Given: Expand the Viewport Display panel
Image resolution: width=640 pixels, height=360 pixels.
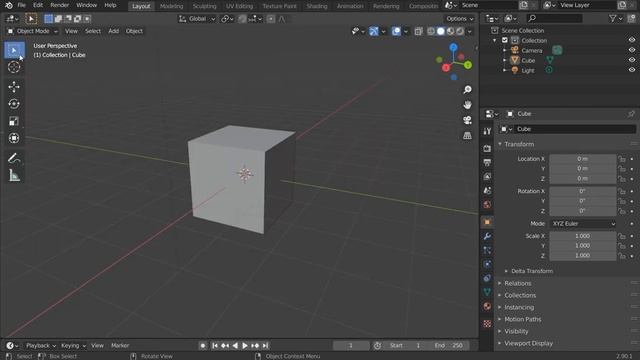Looking at the screenshot, I should tap(525, 343).
